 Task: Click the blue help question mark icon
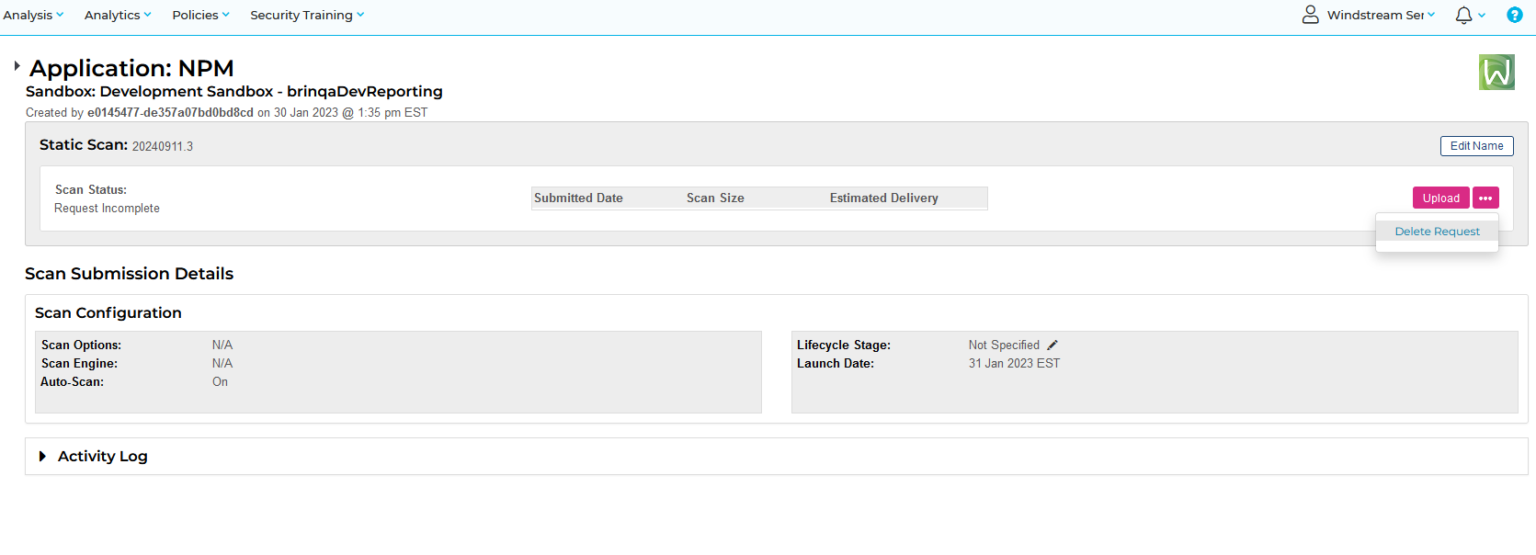point(1514,15)
